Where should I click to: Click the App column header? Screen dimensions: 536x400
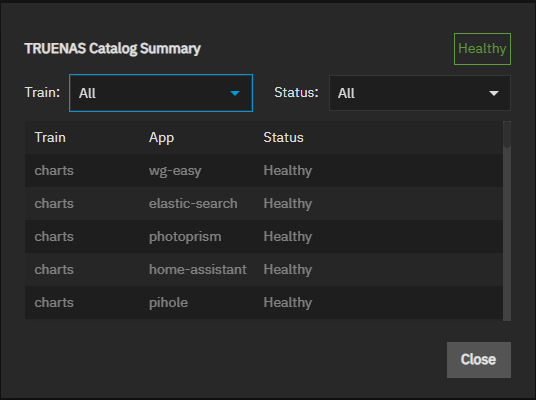[x=161, y=138]
